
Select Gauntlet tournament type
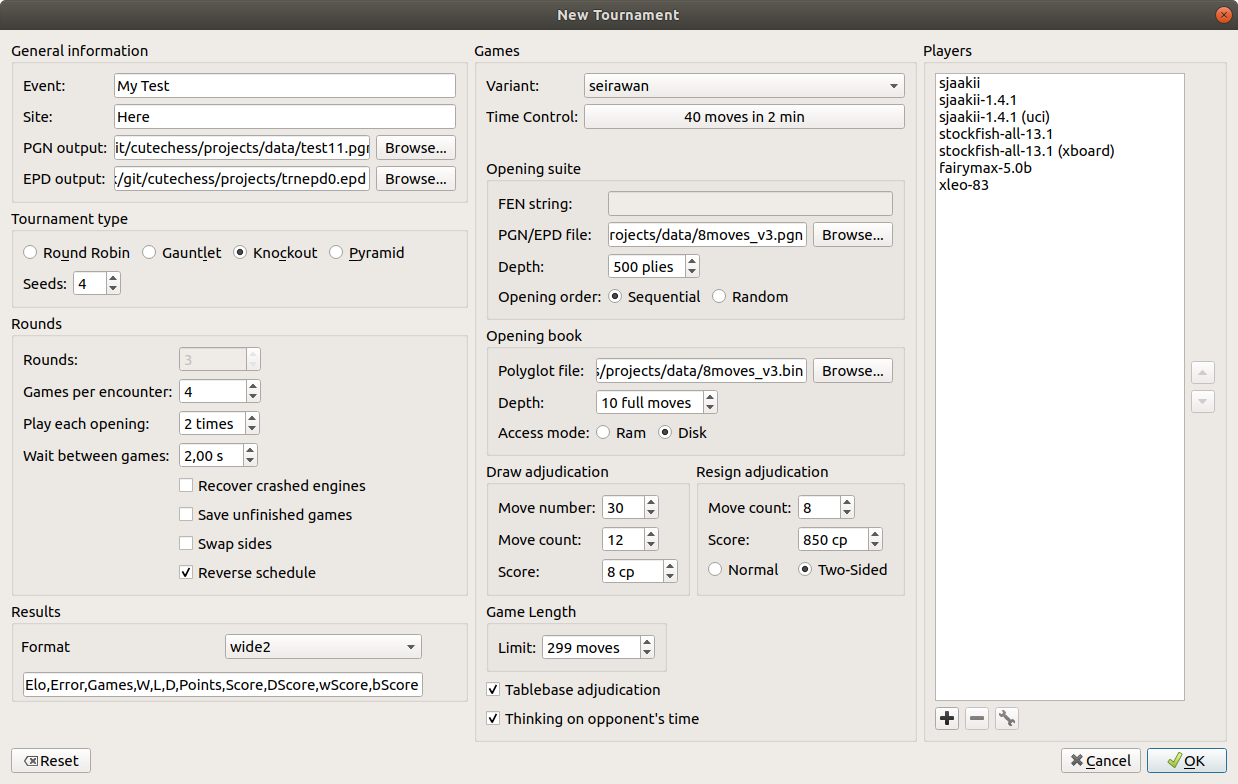pyautogui.click(x=182, y=253)
